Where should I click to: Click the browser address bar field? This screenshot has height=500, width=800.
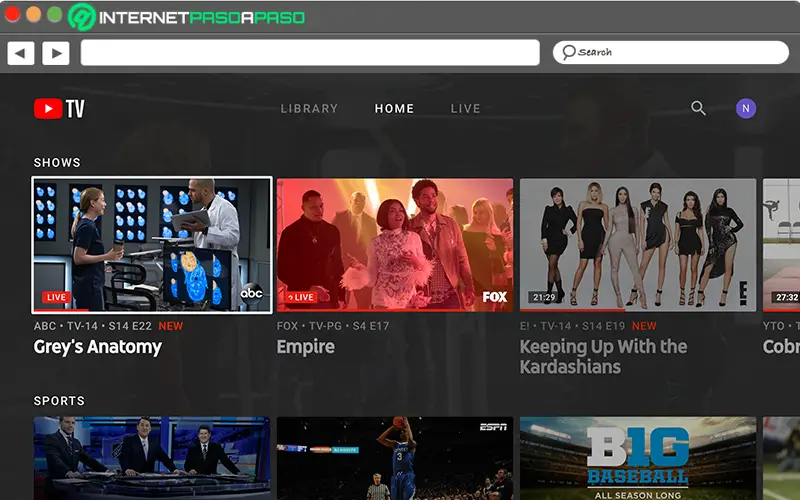click(310, 53)
